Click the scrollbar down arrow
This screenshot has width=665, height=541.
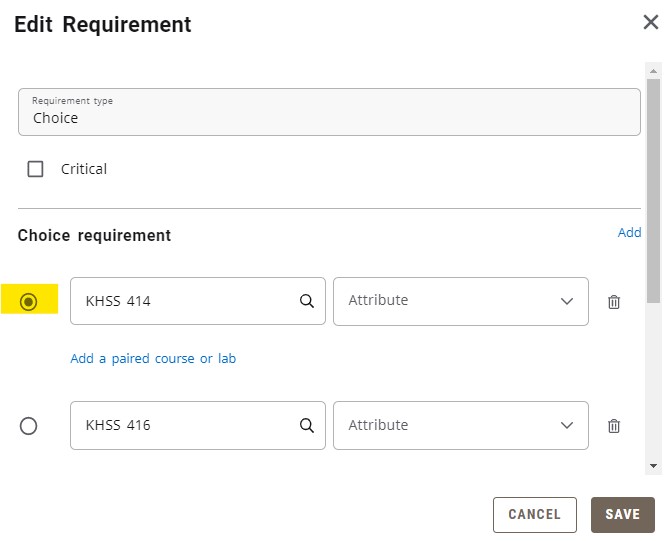pyautogui.click(x=653, y=466)
